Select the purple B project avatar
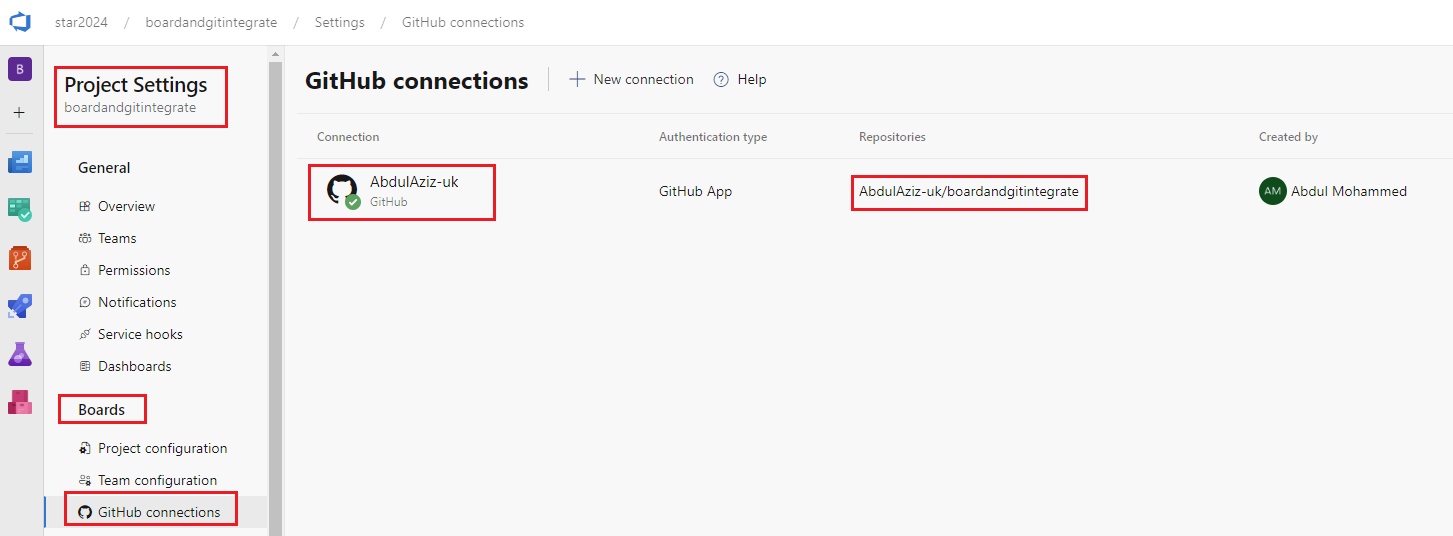The height and width of the screenshot is (536, 1453). tap(20, 69)
